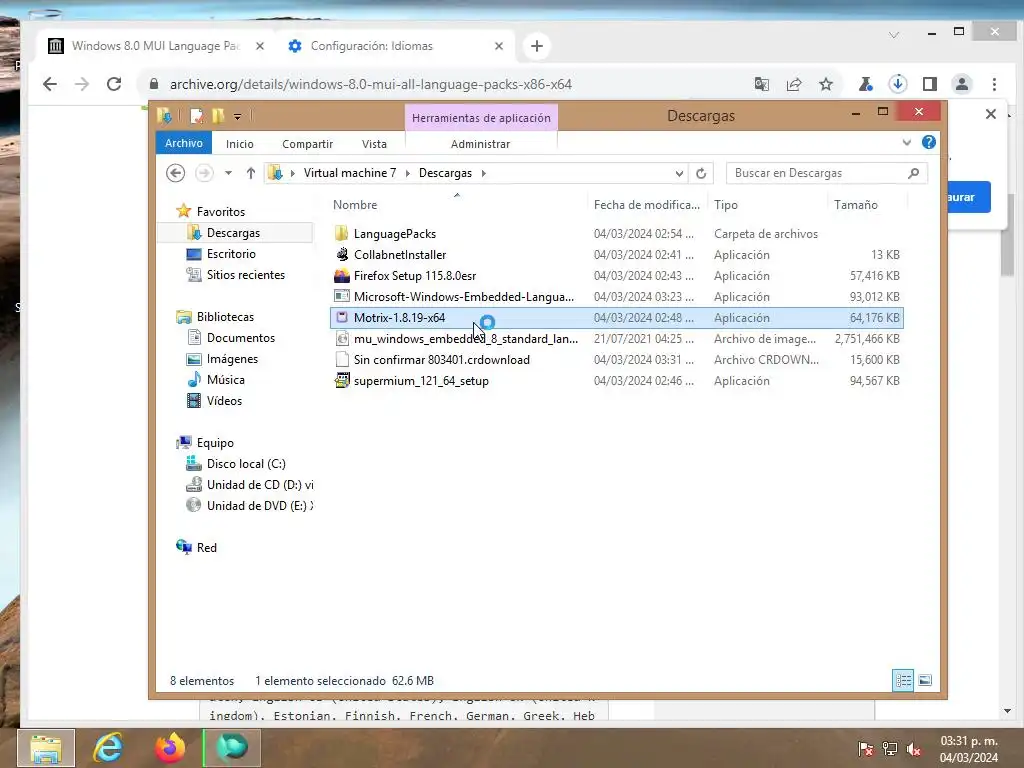Open Chrome tab search dropdown chevron
Viewport: 1024px width, 768px height.
894,35
